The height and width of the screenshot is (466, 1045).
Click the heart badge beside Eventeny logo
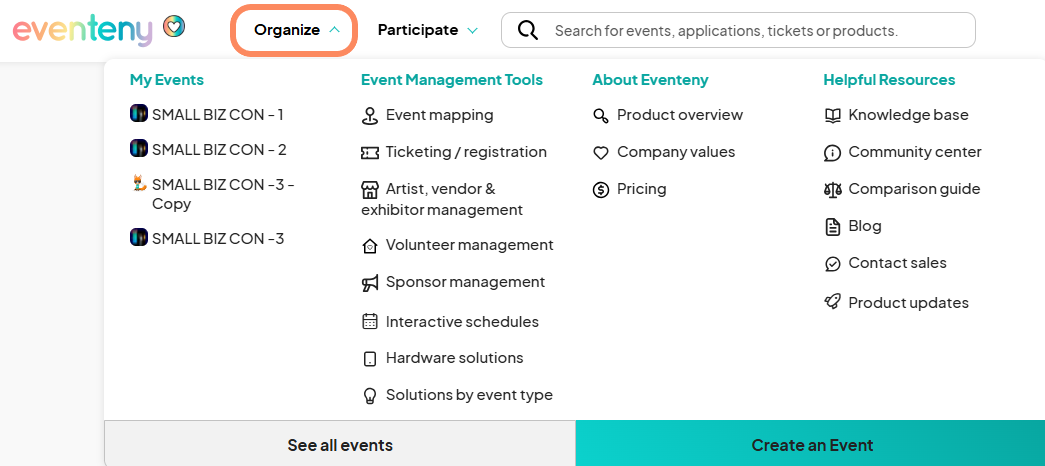(x=174, y=27)
